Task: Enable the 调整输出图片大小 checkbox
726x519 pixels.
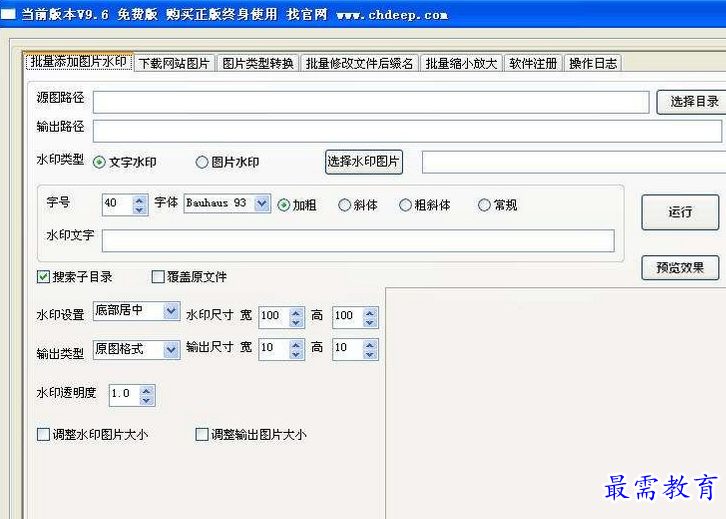Action: point(202,434)
